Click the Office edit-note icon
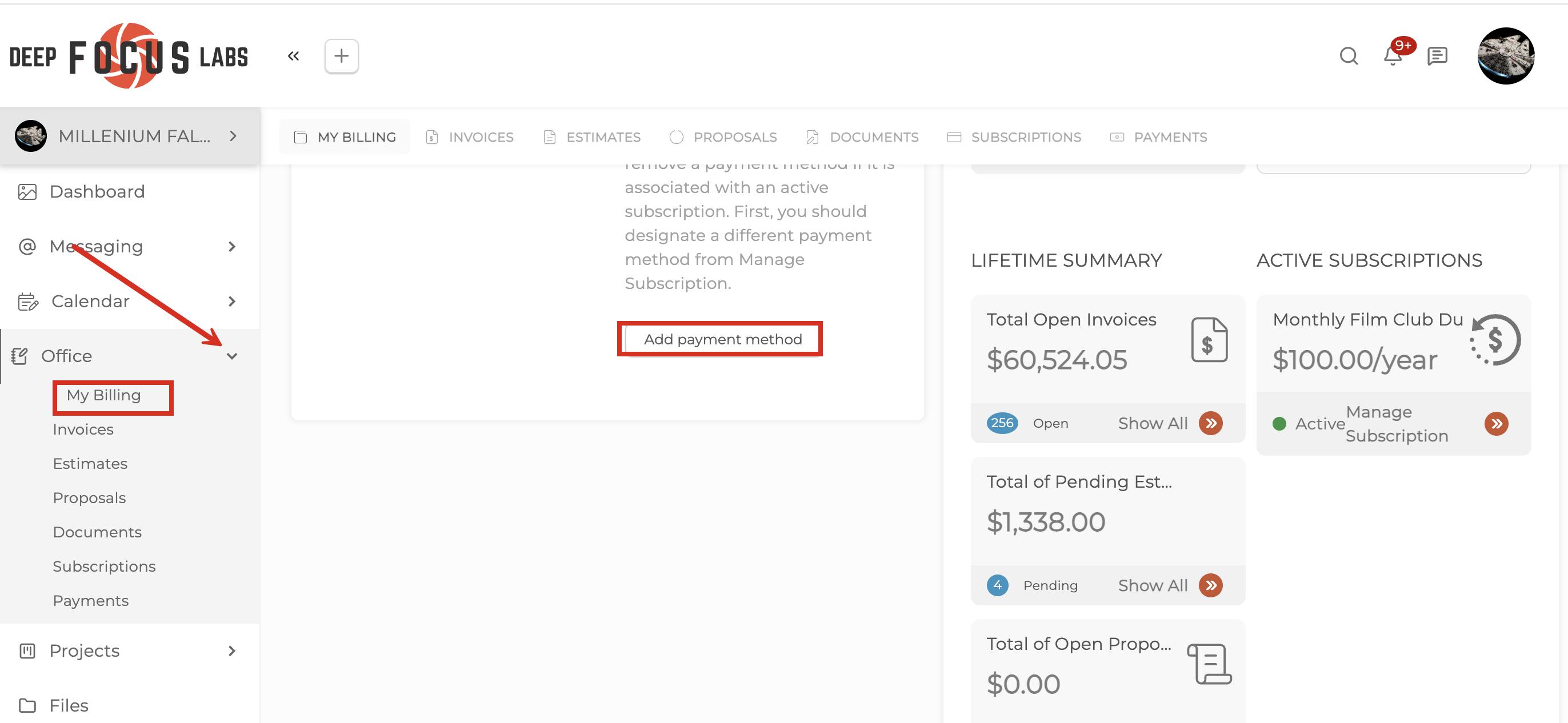The width and height of the screenshot is (1568, 723). coord(19,356)
